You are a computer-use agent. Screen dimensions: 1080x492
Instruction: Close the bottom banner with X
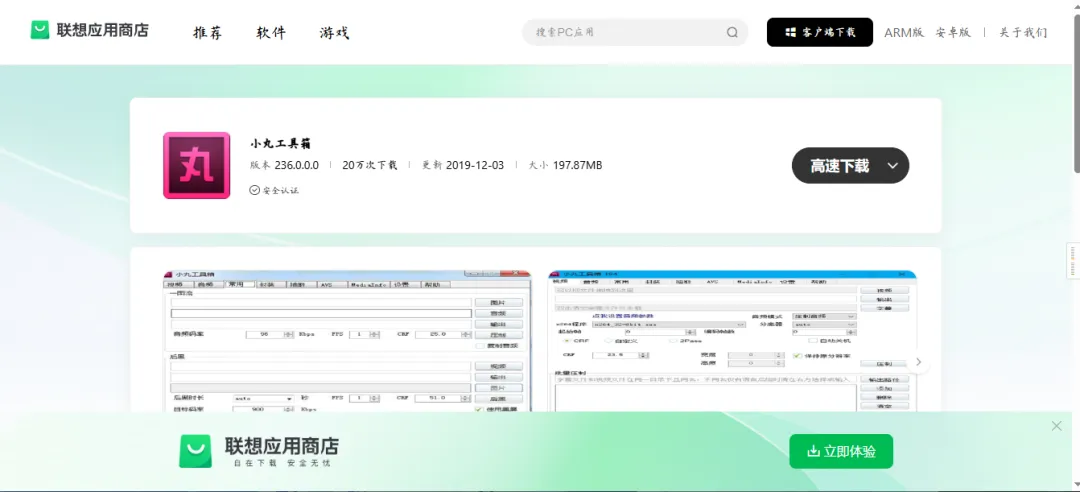point(1057,426)
